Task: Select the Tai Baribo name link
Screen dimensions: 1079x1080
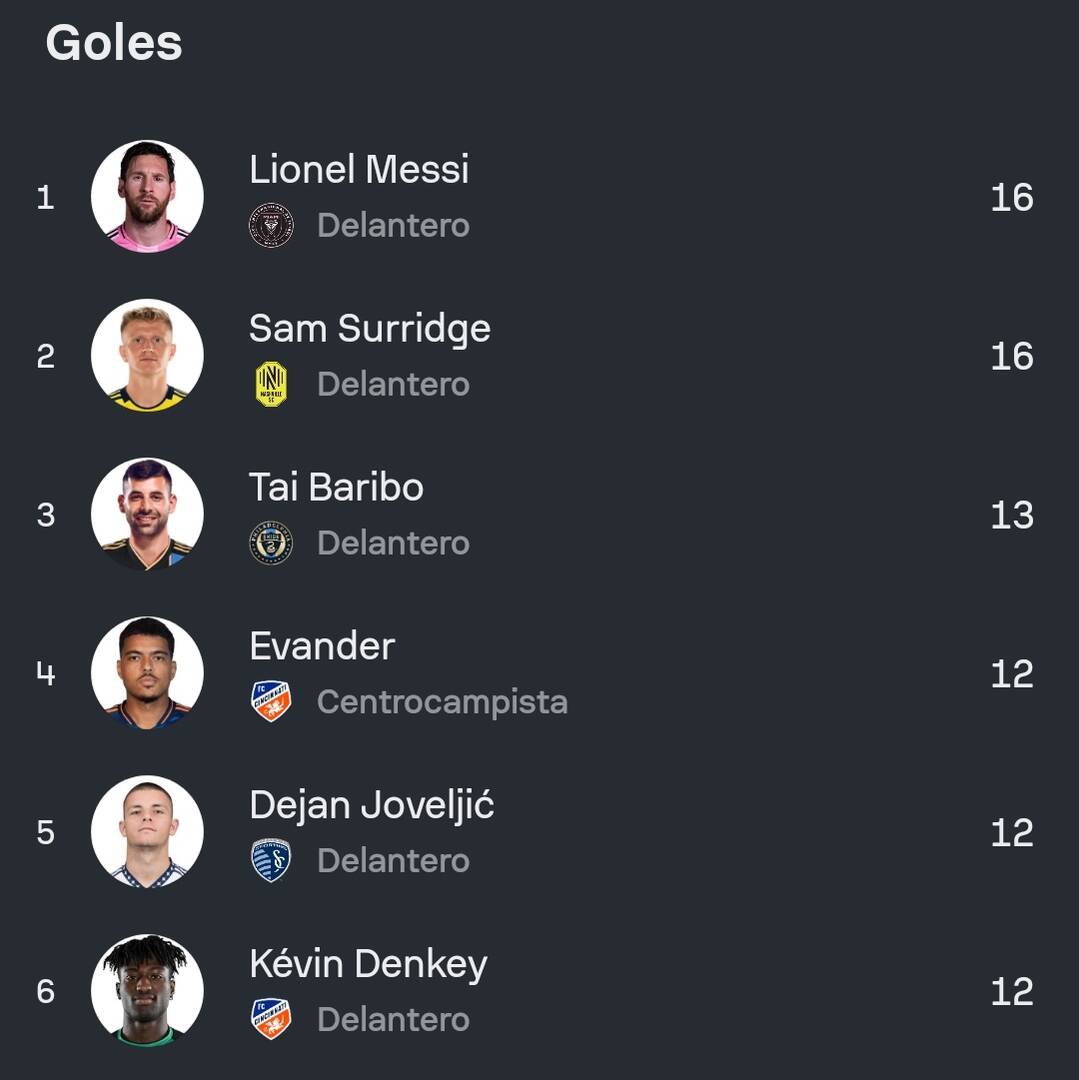Action: click(x=336, y=487)
